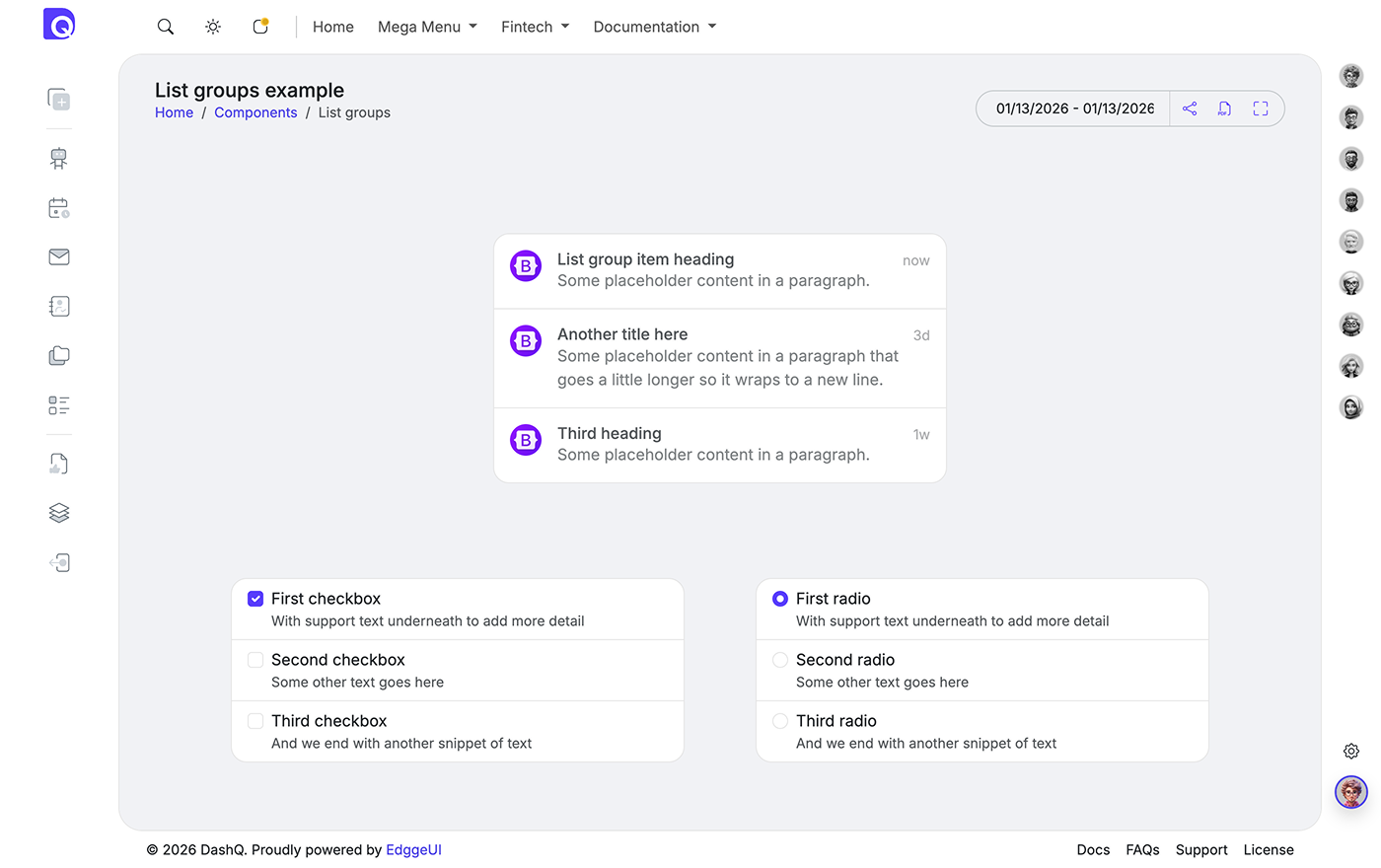This screenshot has width=1381, height=868.
Task: Click the PDF export icon
Action: coord(1224,108)
